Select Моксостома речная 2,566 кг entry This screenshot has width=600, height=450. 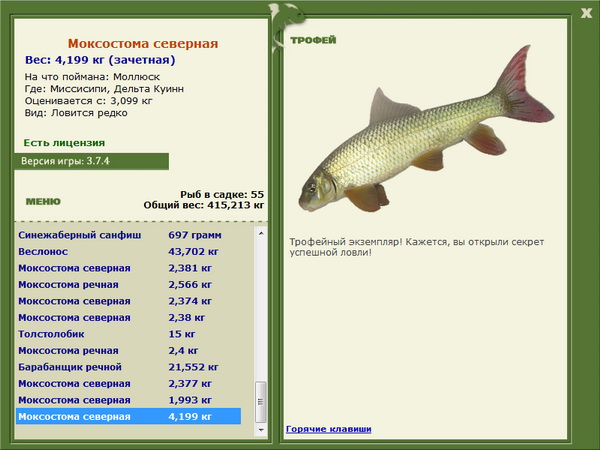(129, 285)
